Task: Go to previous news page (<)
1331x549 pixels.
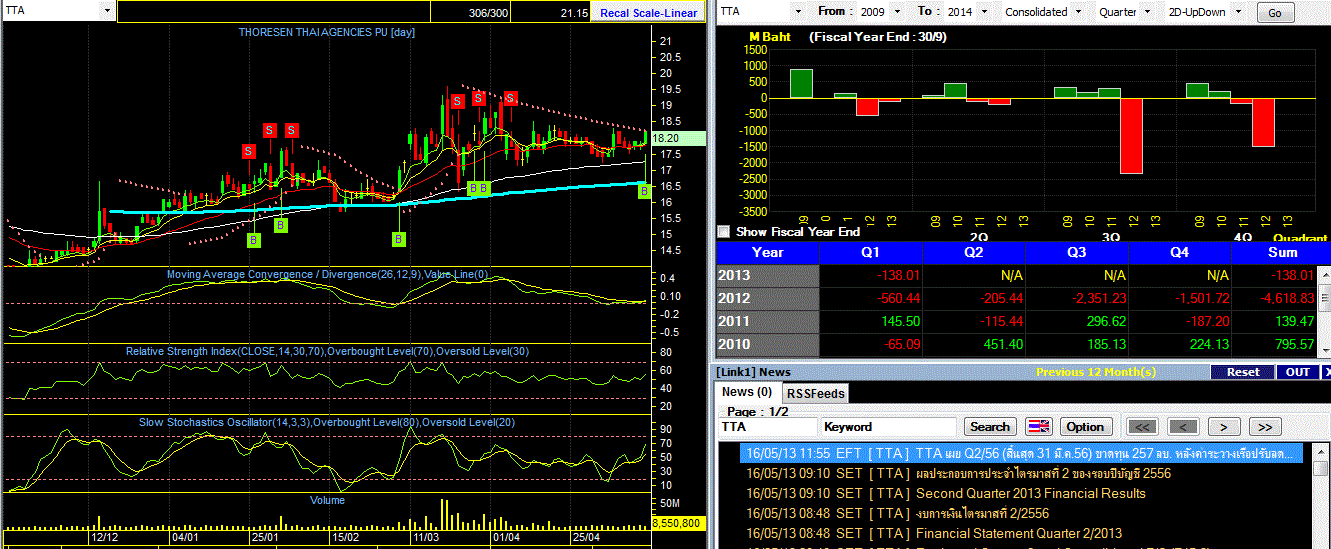Action: coord(1183,427)
